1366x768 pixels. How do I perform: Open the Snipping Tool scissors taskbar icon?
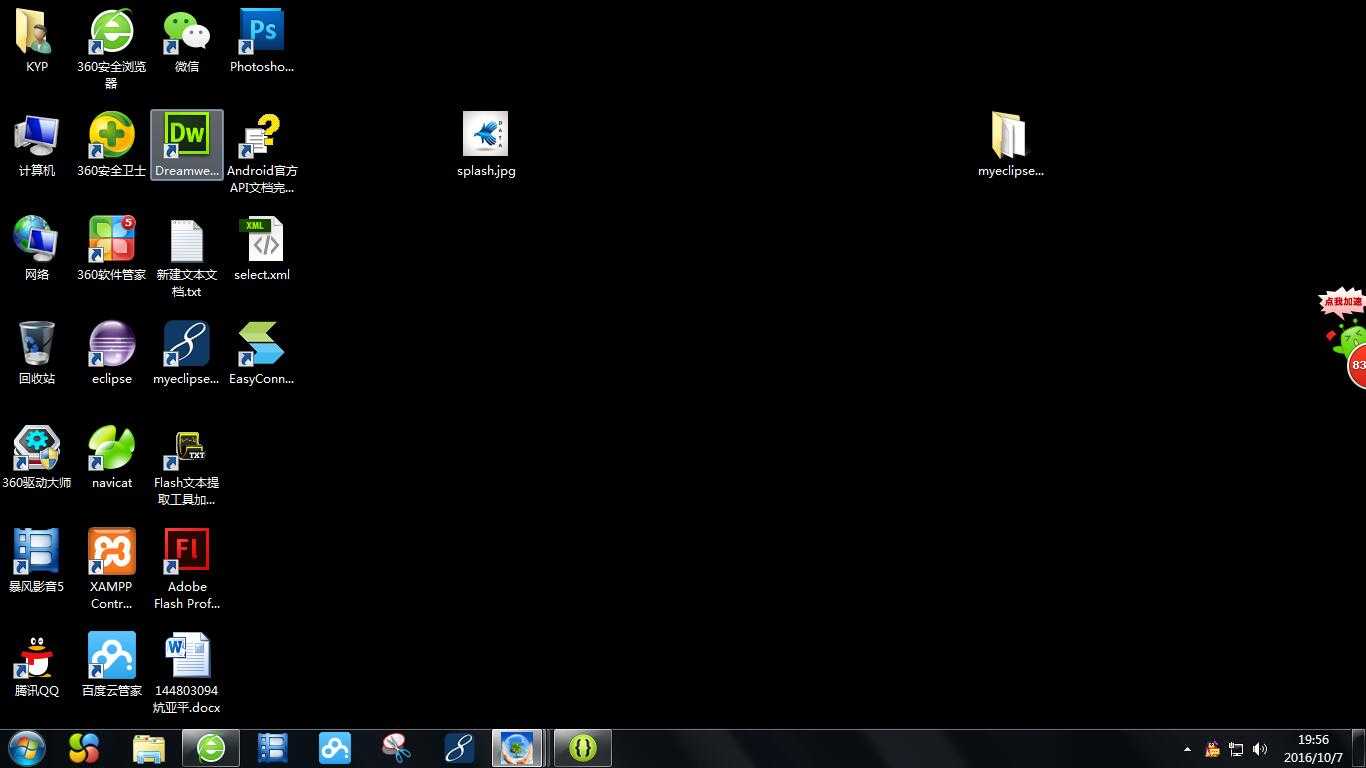click(396, 748)
